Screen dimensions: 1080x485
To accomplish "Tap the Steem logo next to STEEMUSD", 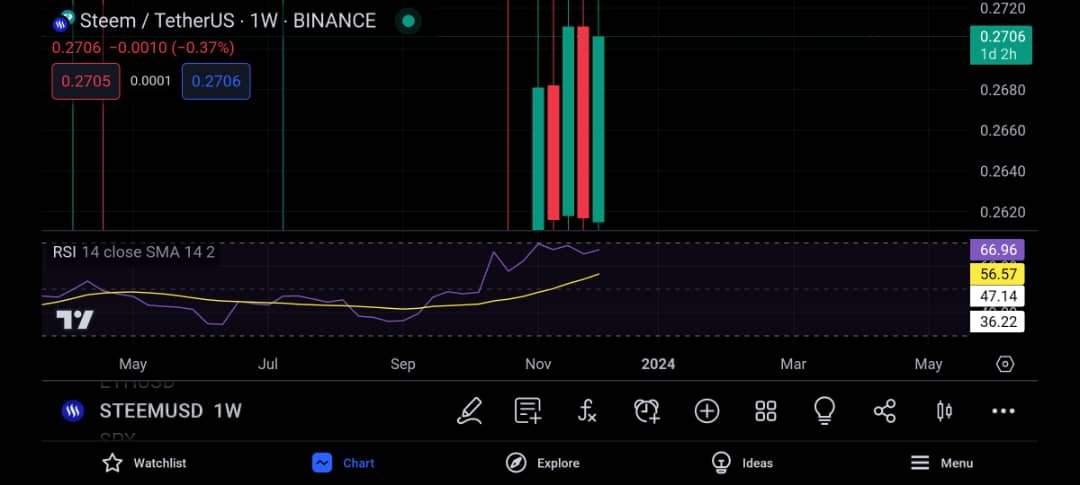I will 72,411.
